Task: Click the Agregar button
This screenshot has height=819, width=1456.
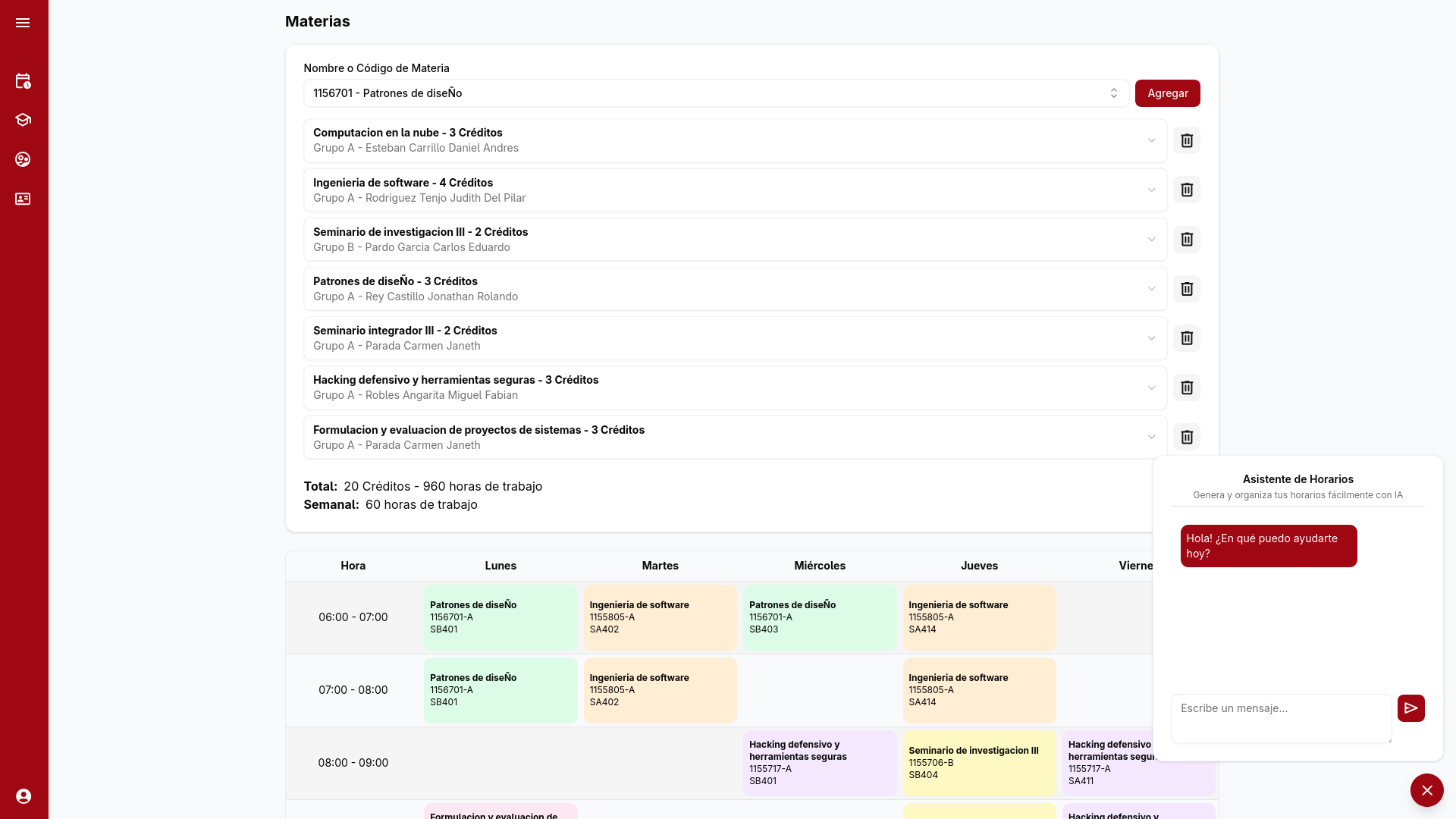Action: (x=1167, y=93)
